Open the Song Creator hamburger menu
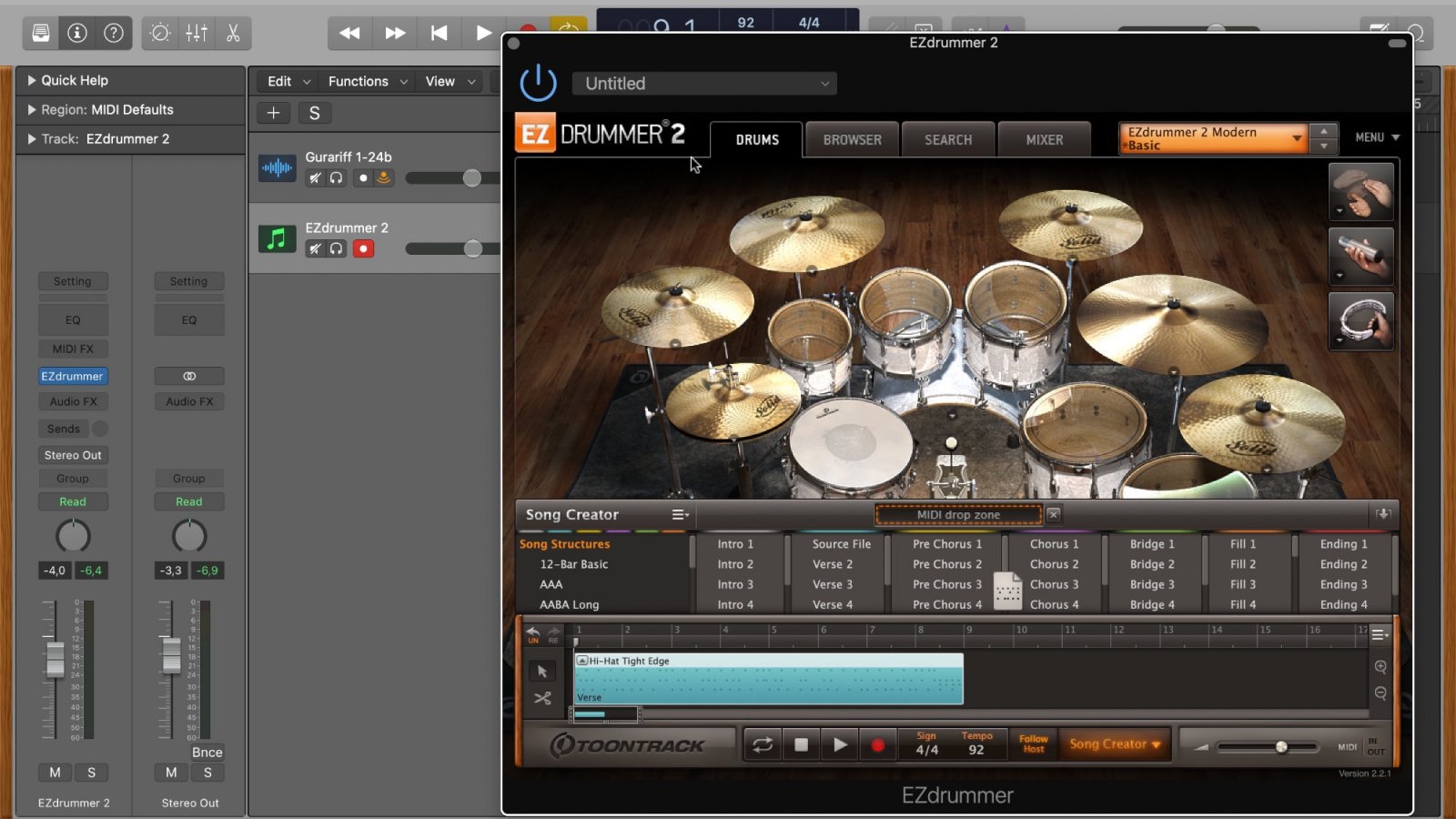1456x819 pixels. pyautogui.click(x=680, y=515)
